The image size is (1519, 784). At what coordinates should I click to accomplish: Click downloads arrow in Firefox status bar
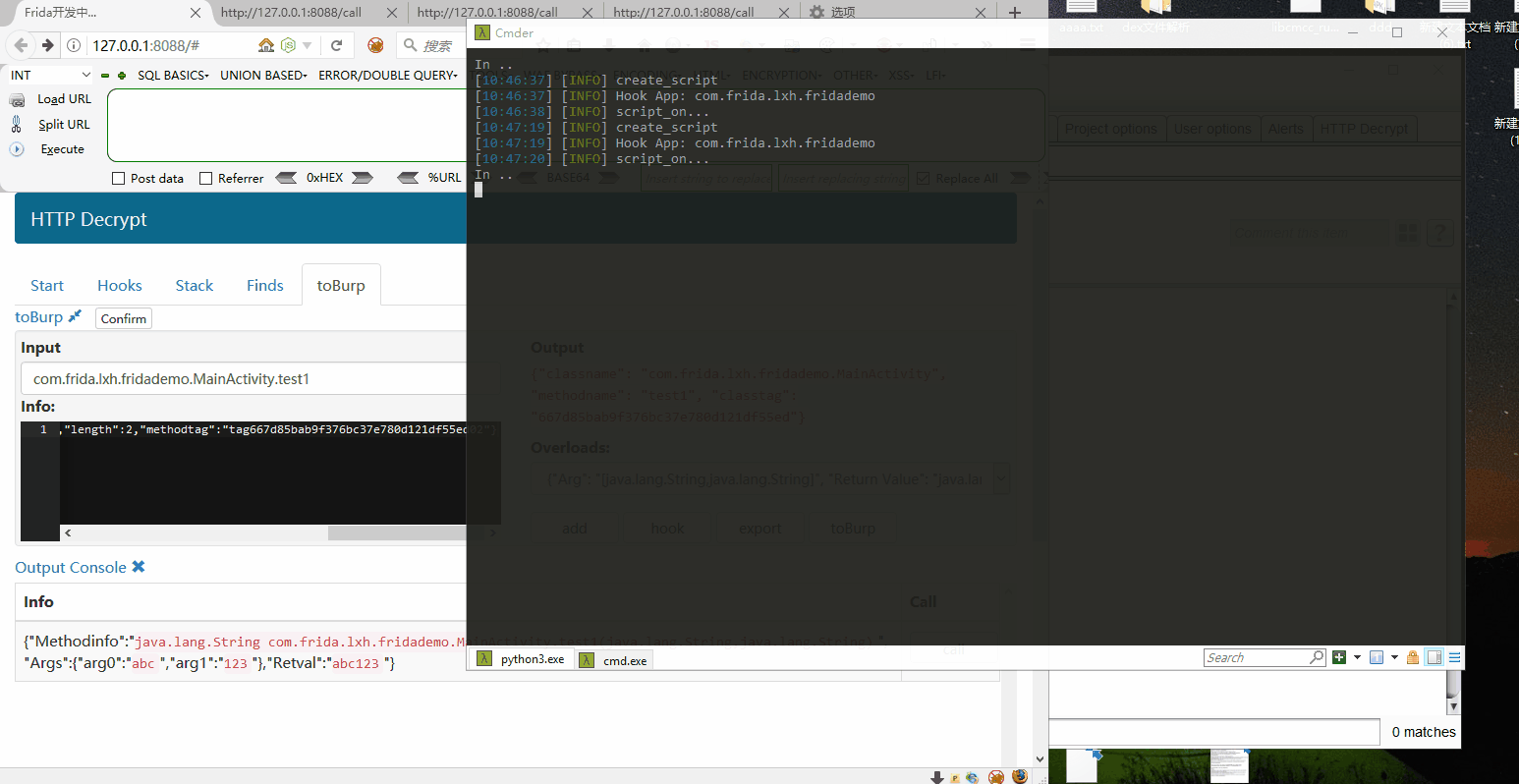tap(937, 777)
